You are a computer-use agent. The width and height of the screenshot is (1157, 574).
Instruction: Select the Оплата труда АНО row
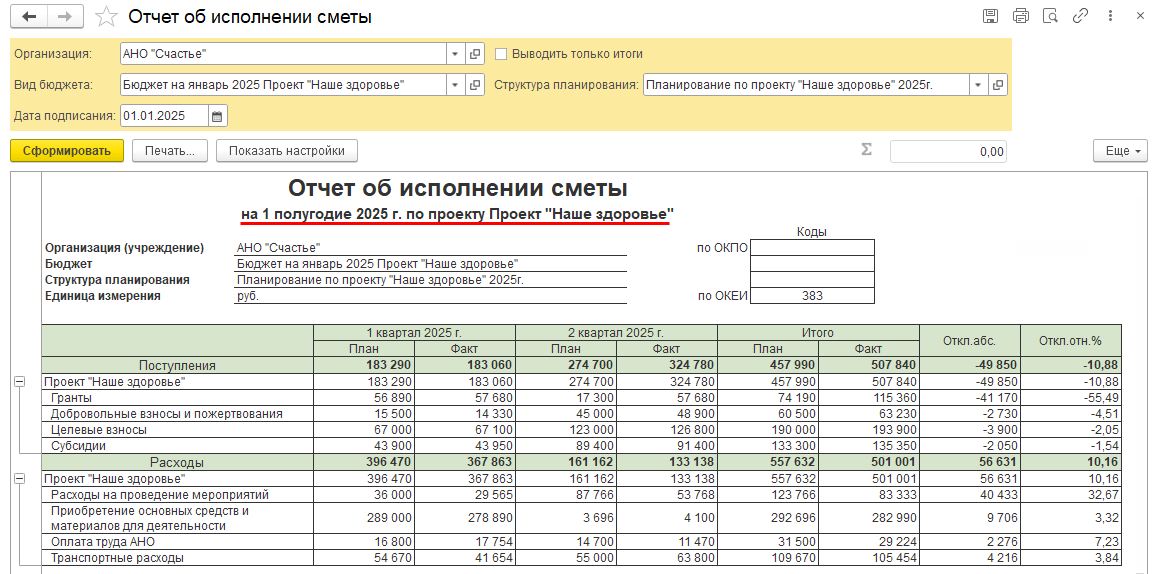tap(101, 542)
